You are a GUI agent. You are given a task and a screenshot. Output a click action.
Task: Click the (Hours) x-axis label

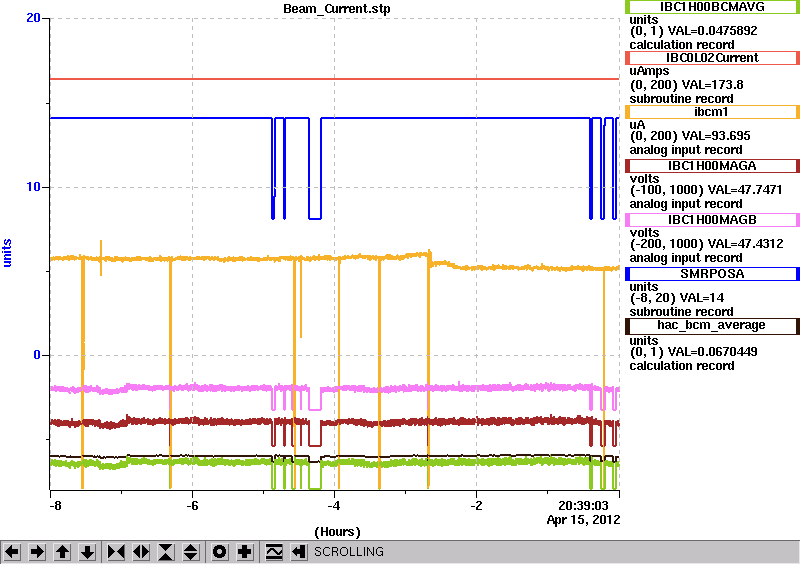337,532
